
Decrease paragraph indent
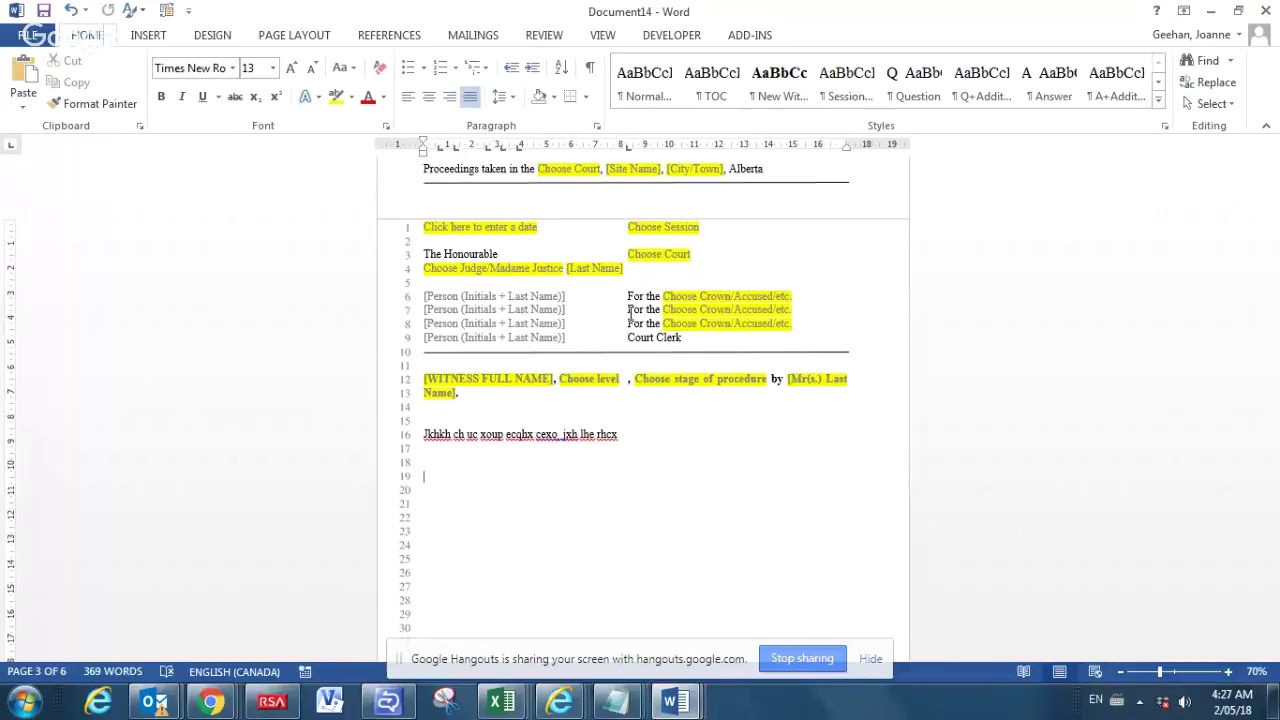[x=511, y=68]
